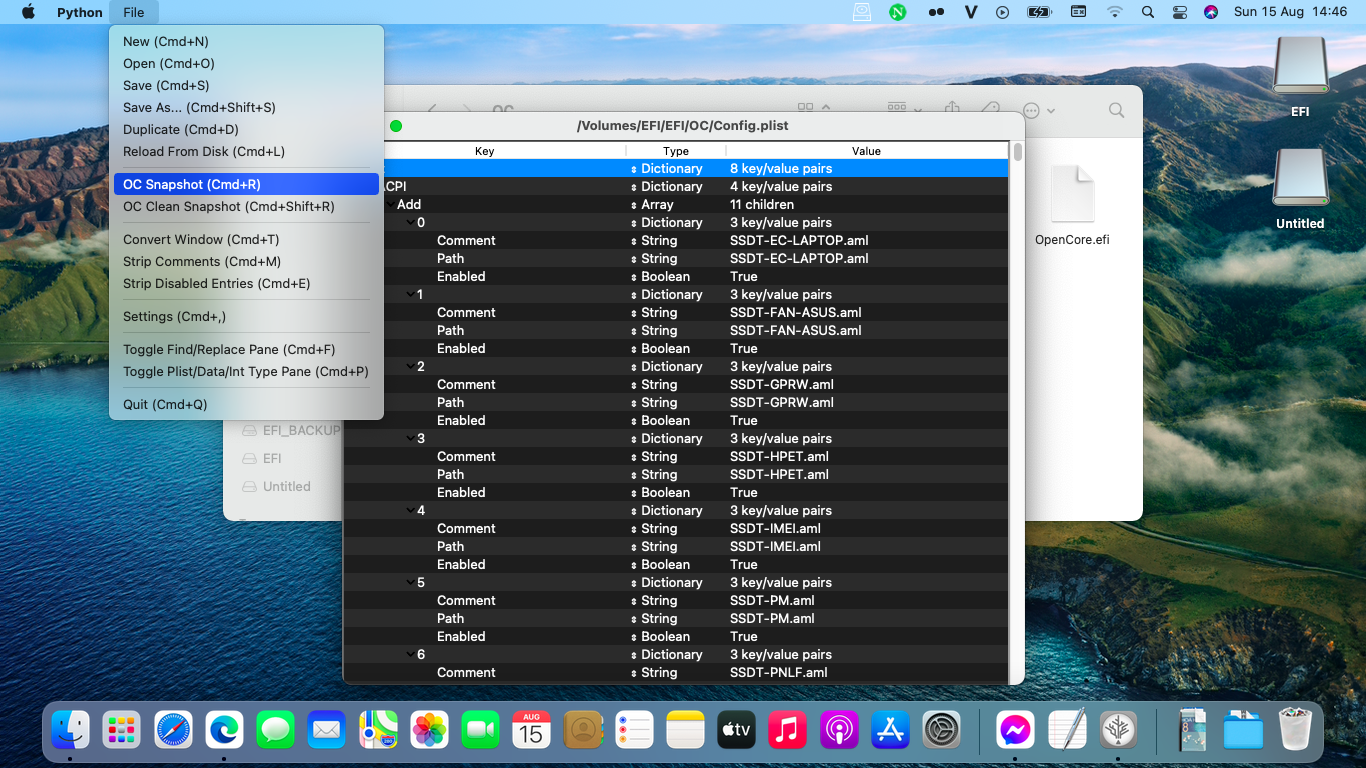The image size is (1366, 768).
Task: Open Messenger app in dock
Action: click(x=1016, y=730)
